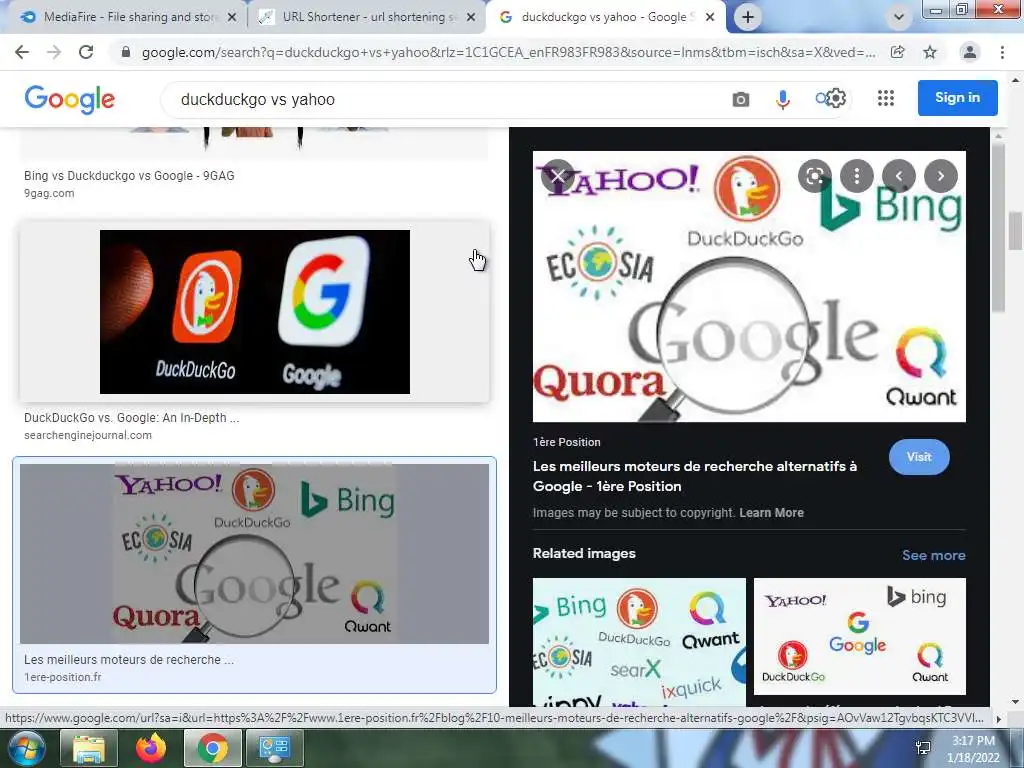Click the browser forward arrow
1024x768 pixels.
click(54, 52)
